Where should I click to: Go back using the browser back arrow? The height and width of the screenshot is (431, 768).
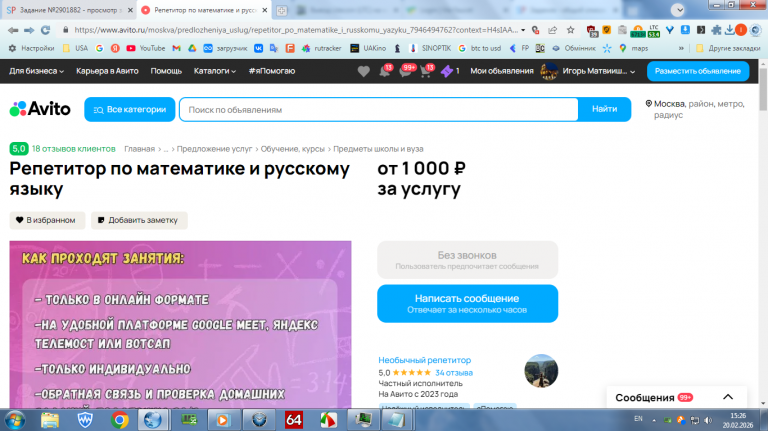(13, 30)
